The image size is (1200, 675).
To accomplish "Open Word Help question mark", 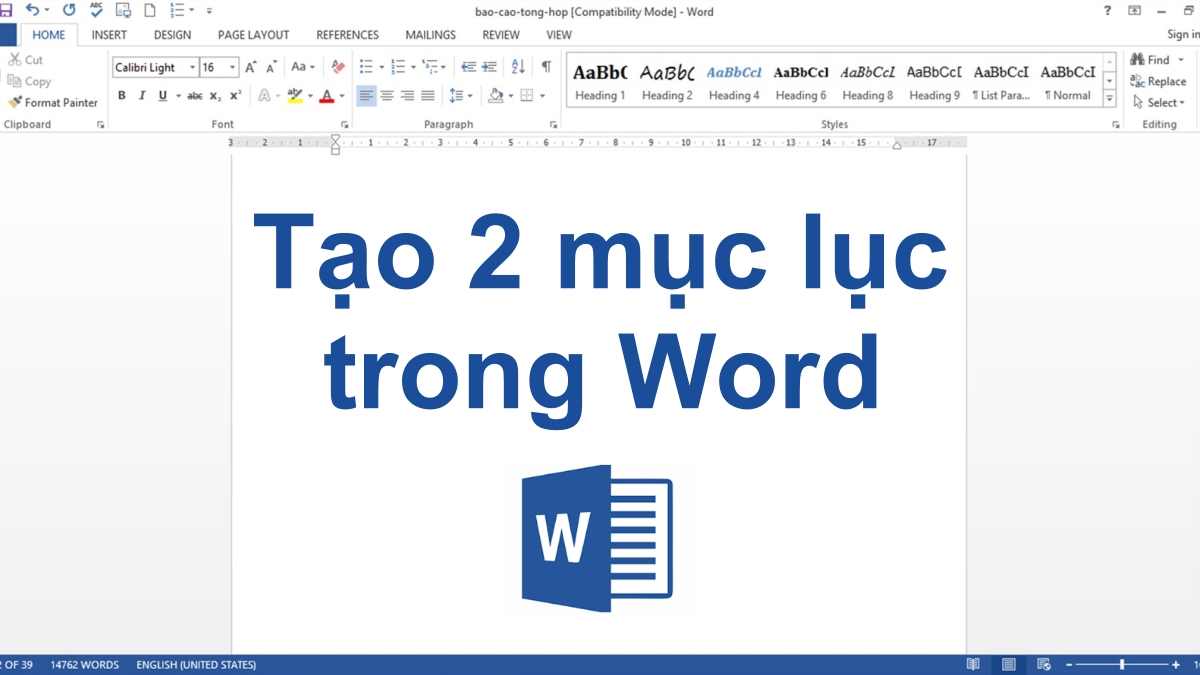I will click(x=1107, y=10).
